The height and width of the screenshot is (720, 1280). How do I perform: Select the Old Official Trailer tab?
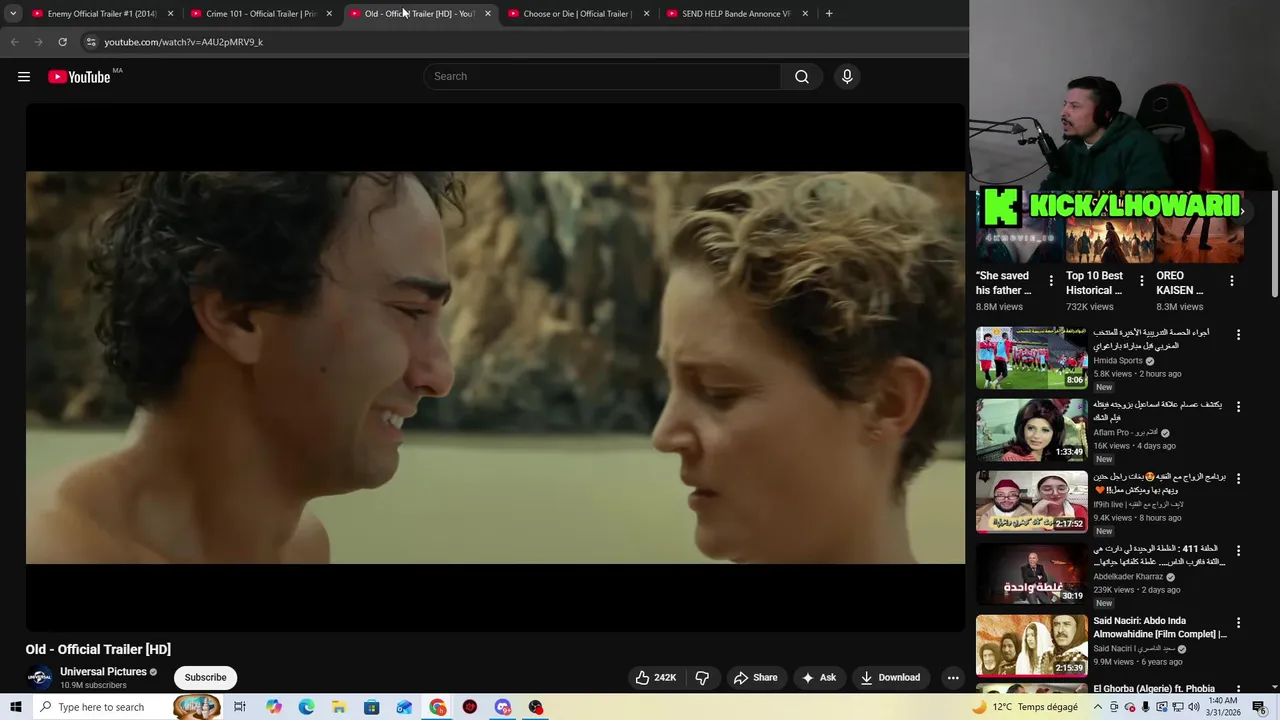[x=420, y=14]
